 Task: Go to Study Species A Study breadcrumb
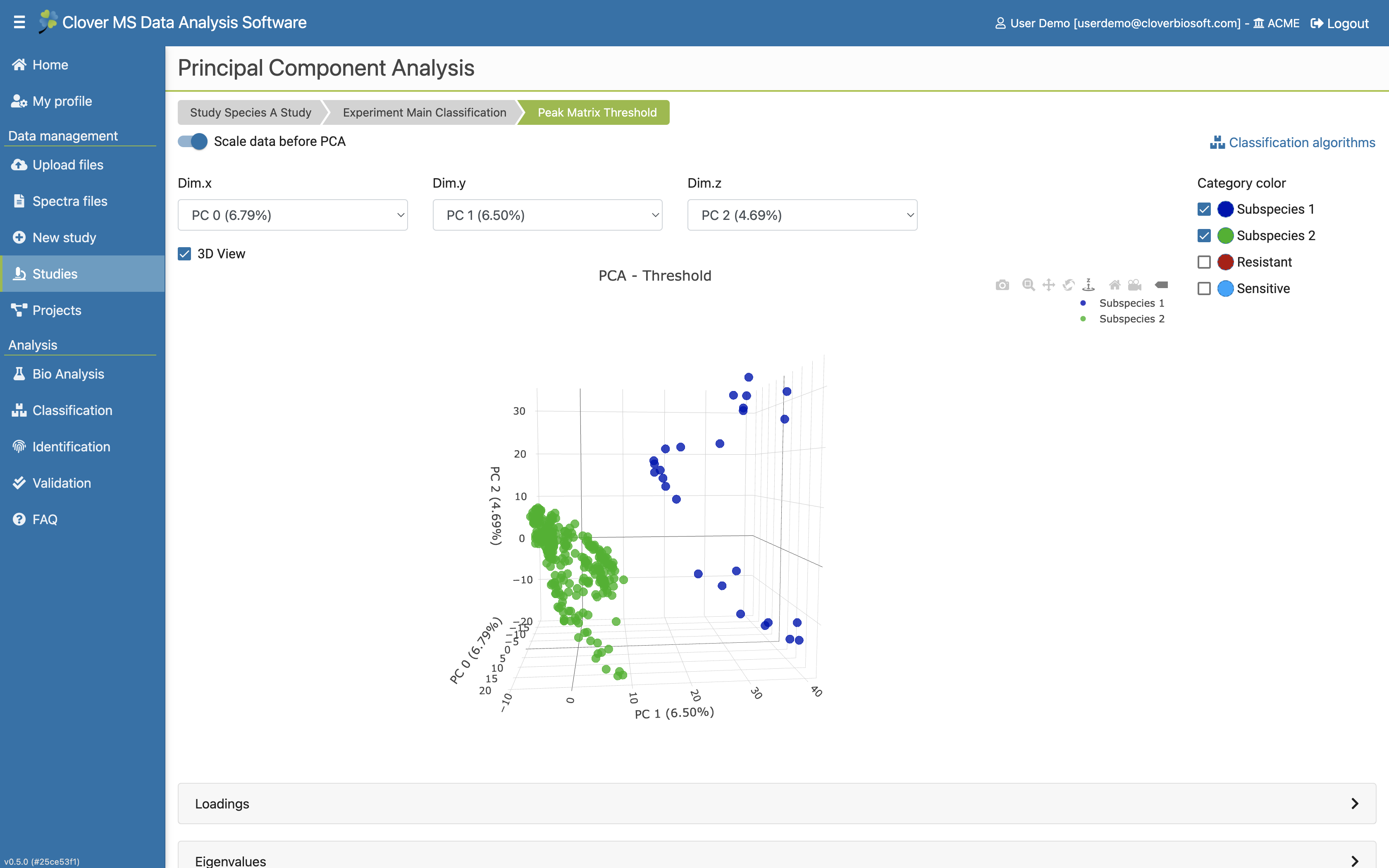pyautogui.click(x=250, y=112)
